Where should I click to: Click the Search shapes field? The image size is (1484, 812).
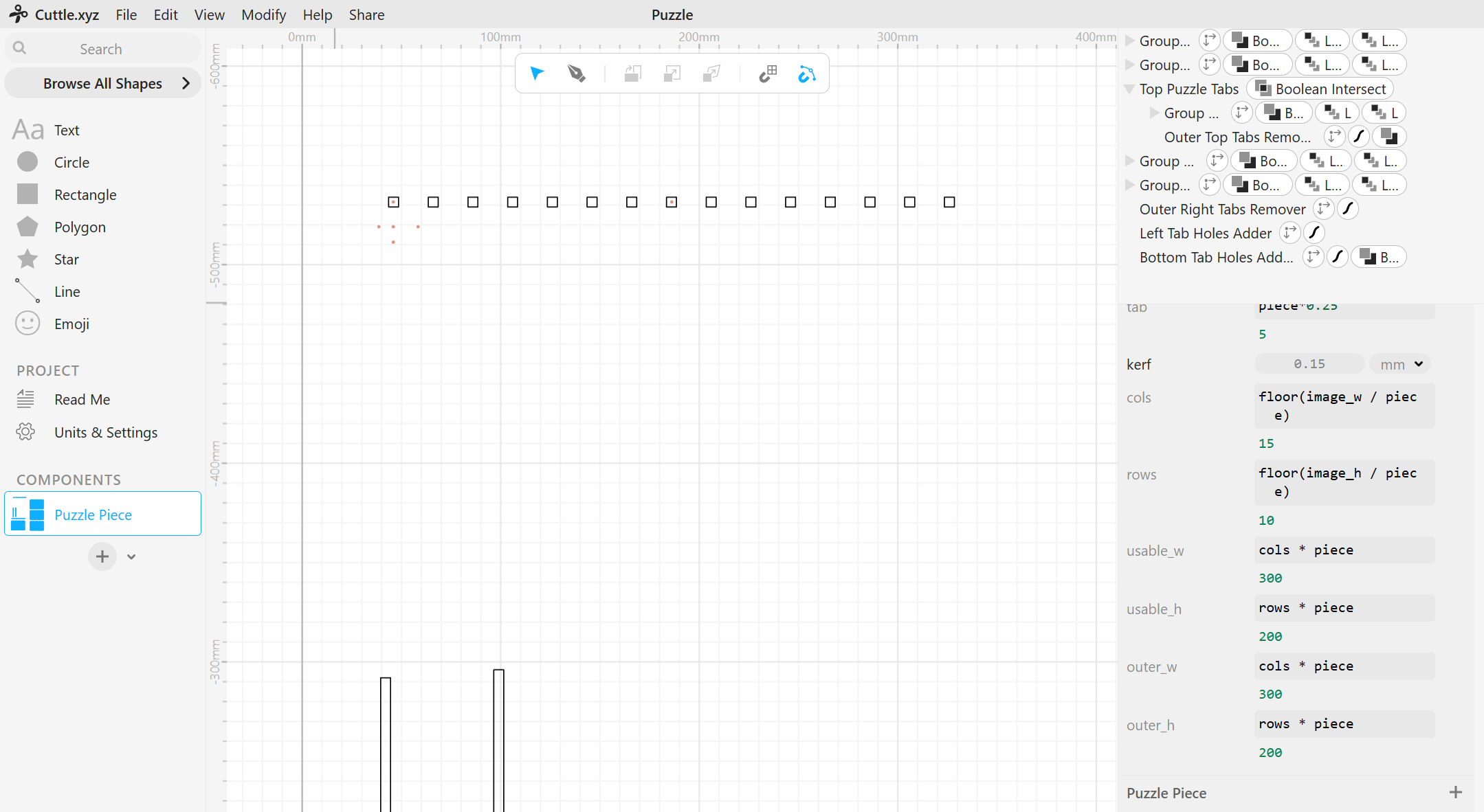[102, 49]
